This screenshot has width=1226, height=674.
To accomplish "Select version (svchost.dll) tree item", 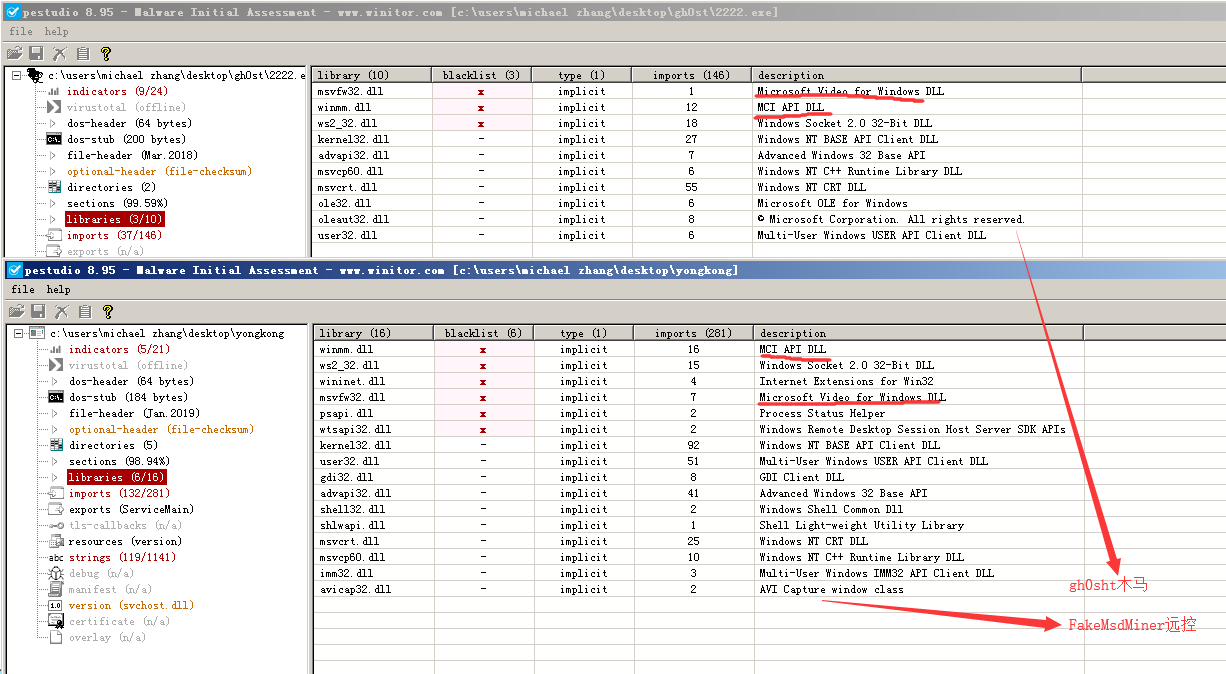I will pos(131,605).
